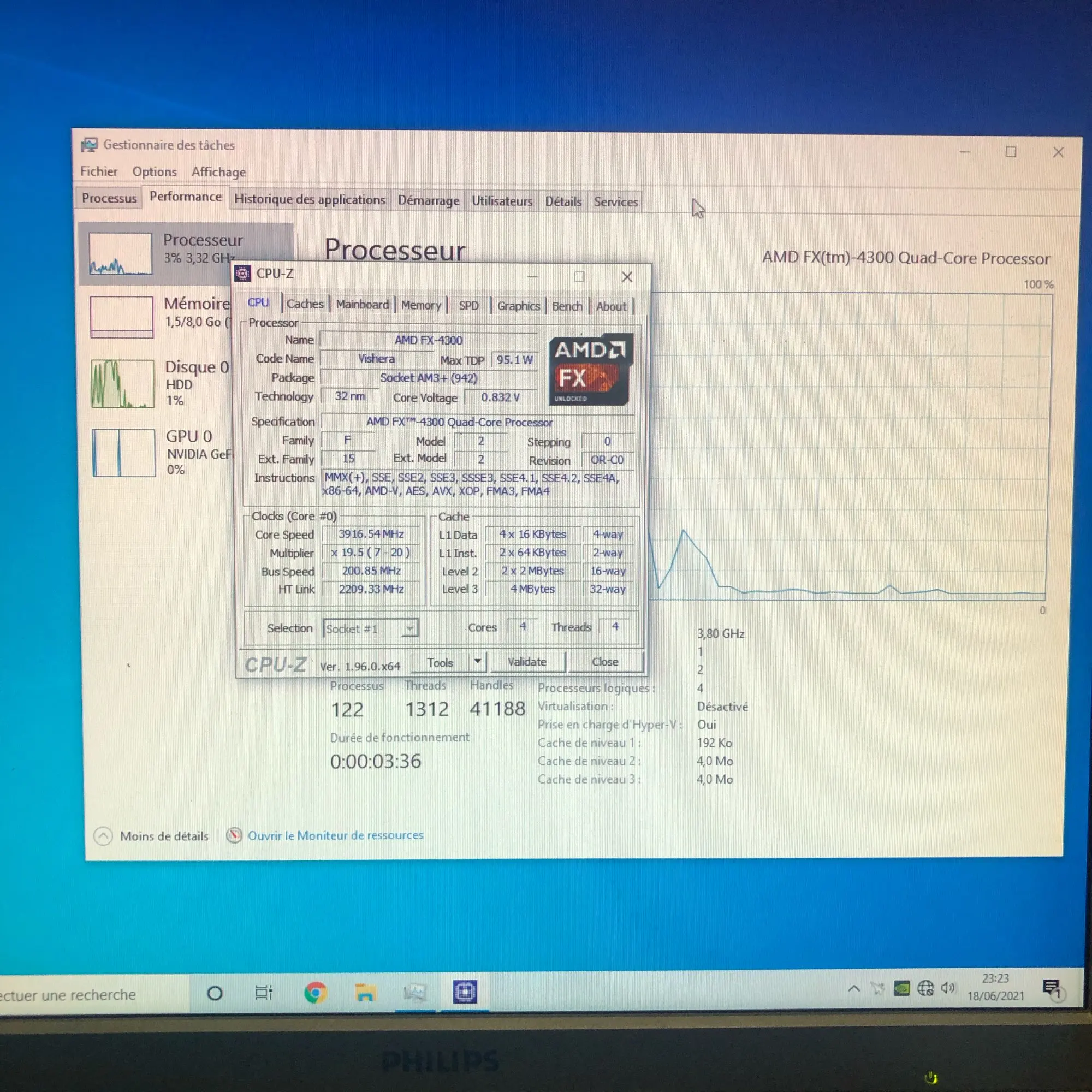Collapse with Moins de détails chevron
Viewport: 1092px width, 1092px height.
click(103, 836)
